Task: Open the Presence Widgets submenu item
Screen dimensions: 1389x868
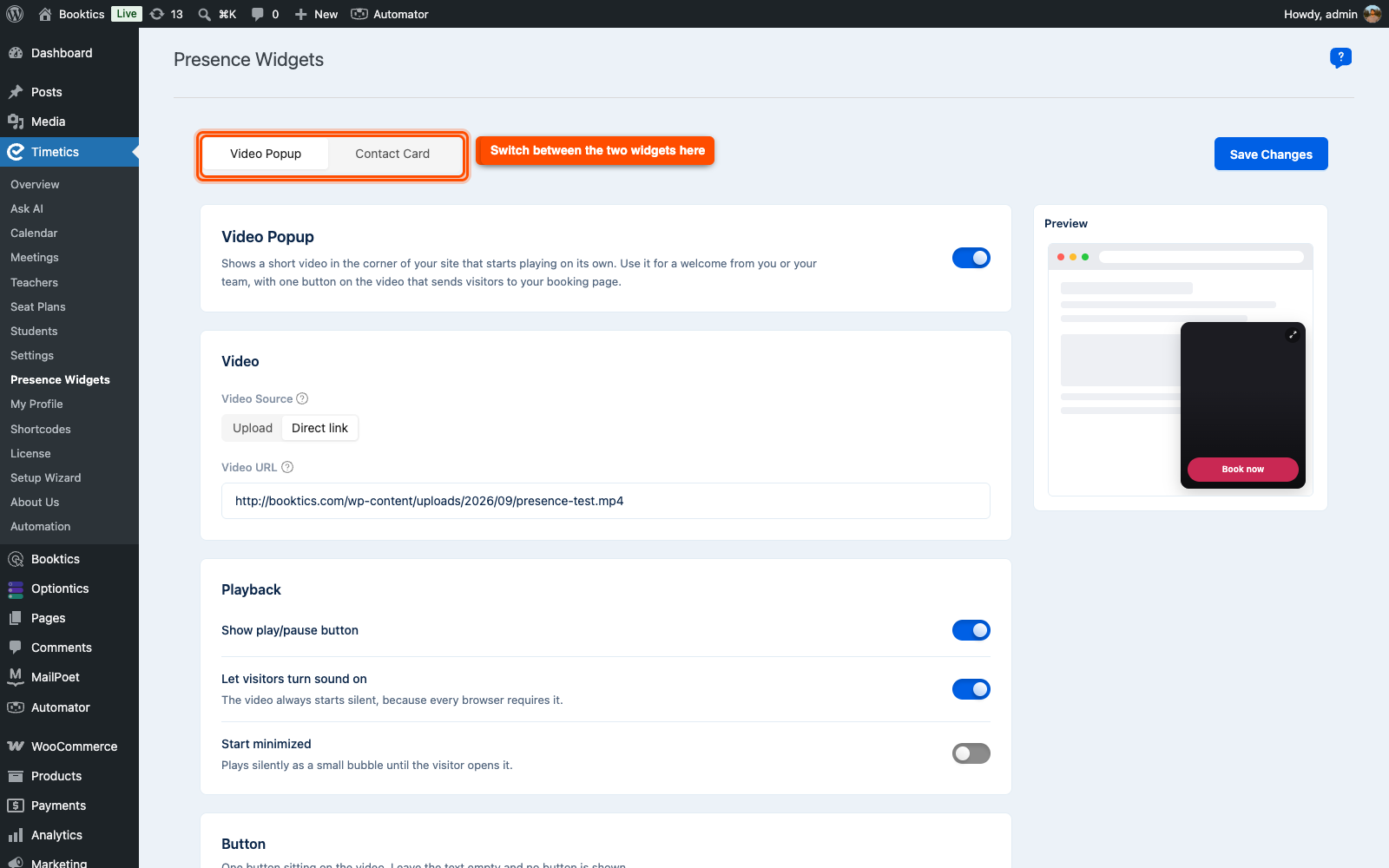Action: pyautogui.click(x=60, y=379)
